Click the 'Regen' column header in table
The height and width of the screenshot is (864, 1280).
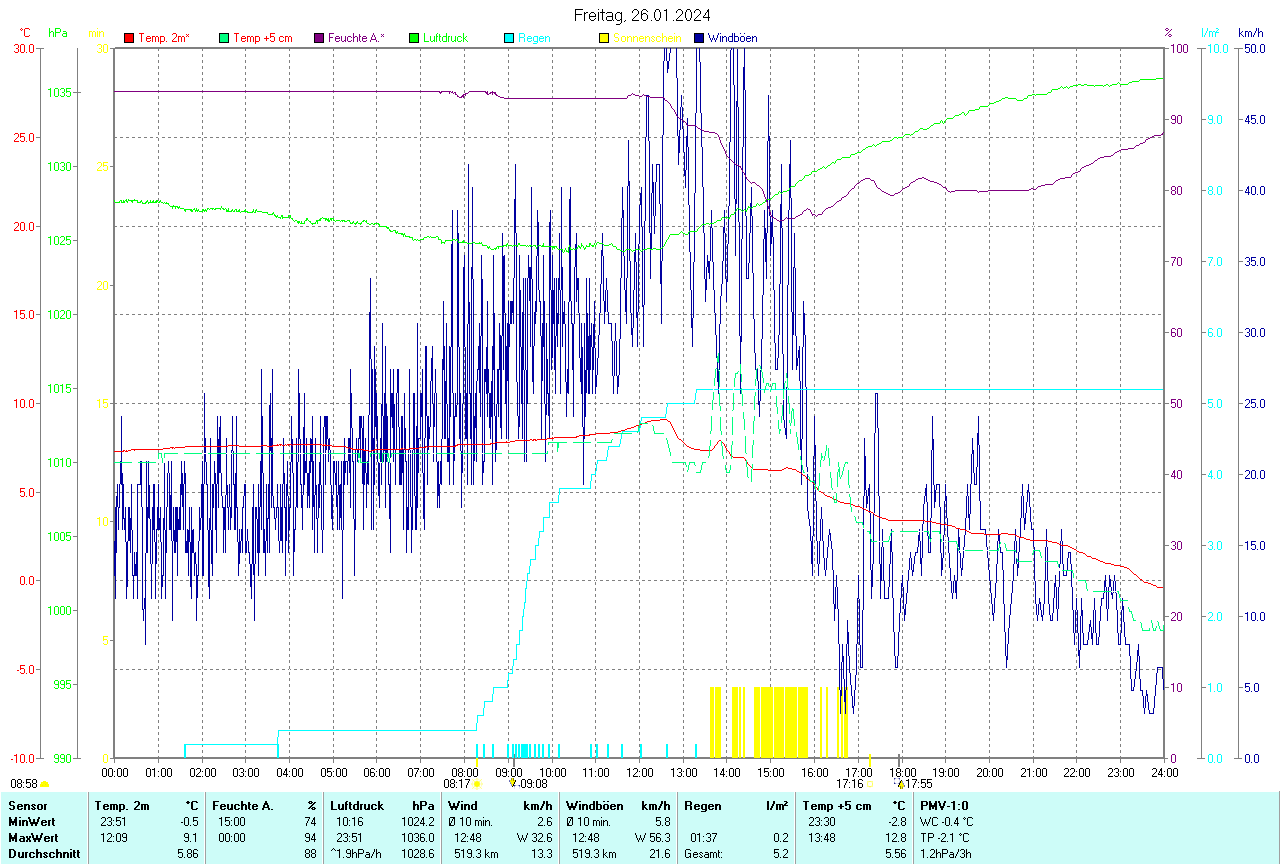click(702, 805)
